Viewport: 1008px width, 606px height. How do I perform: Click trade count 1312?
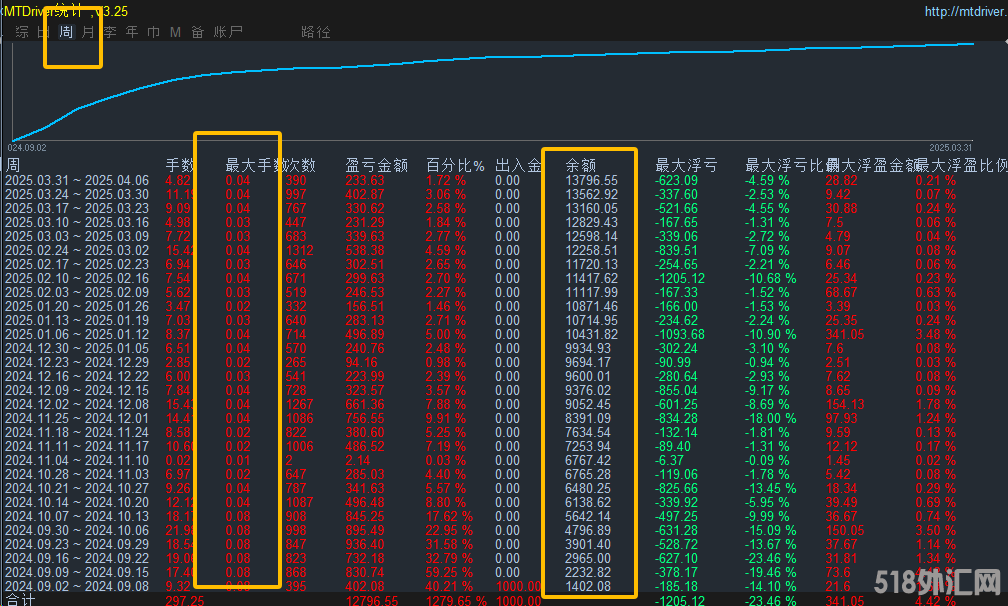point(300,250)
